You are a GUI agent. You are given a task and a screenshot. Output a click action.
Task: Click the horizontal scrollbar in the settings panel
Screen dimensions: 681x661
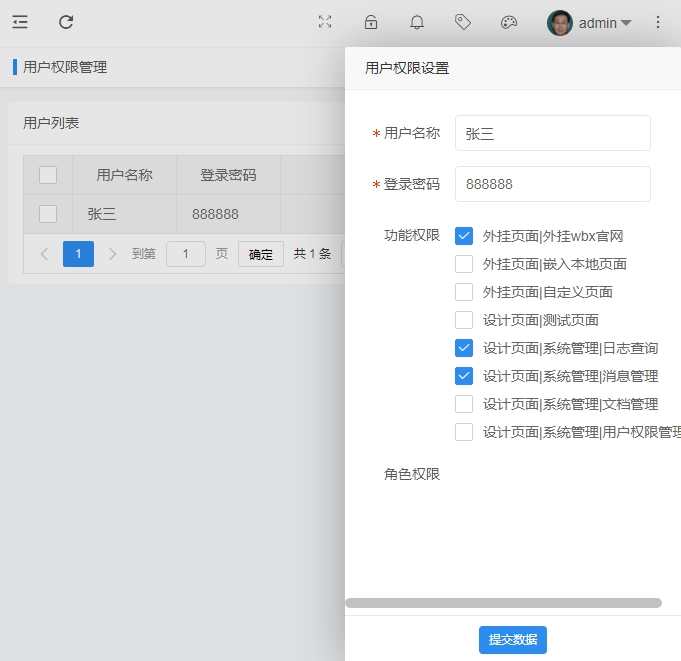503,603
